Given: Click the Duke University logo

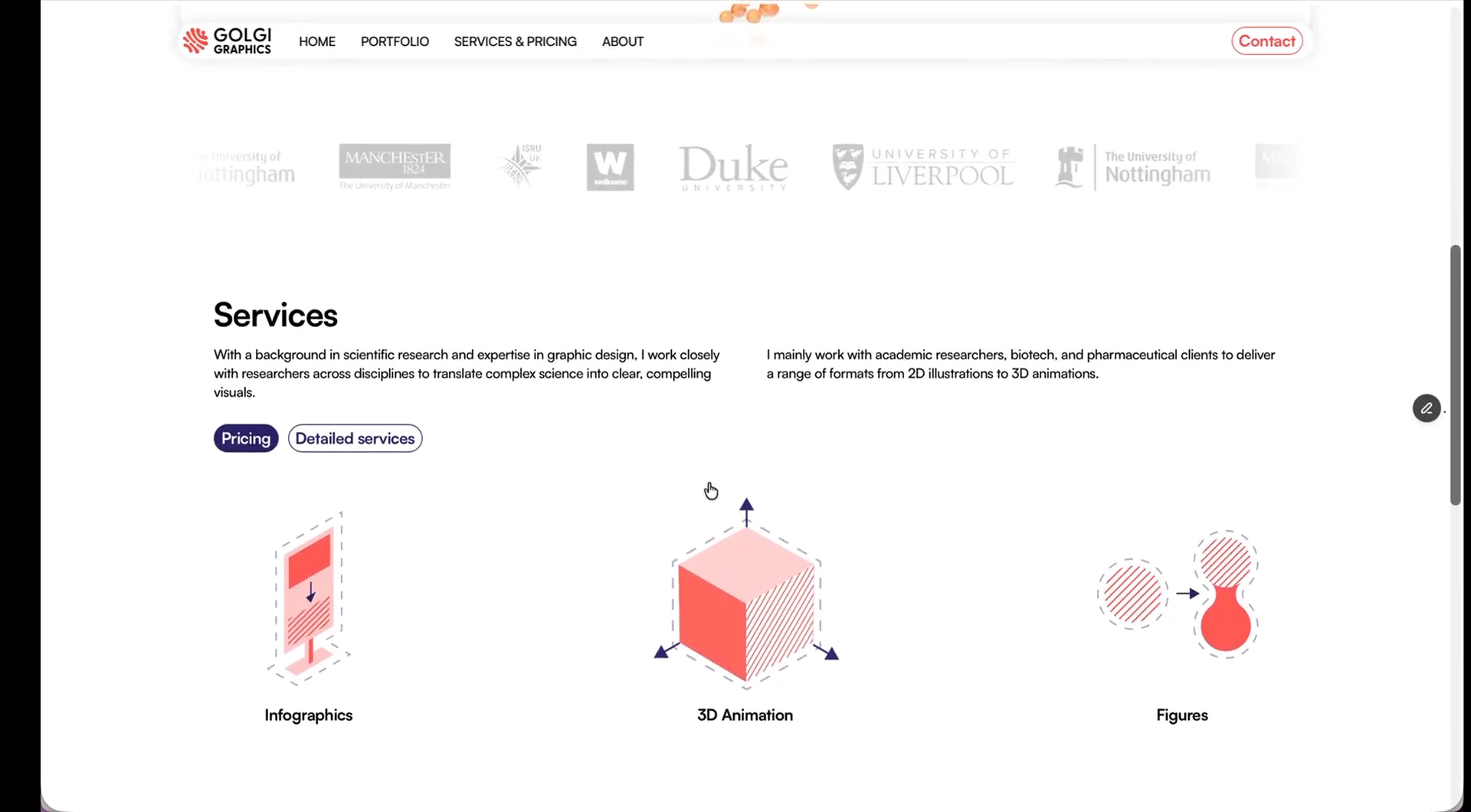Looking at the screenshot, I should click(733, 167).
